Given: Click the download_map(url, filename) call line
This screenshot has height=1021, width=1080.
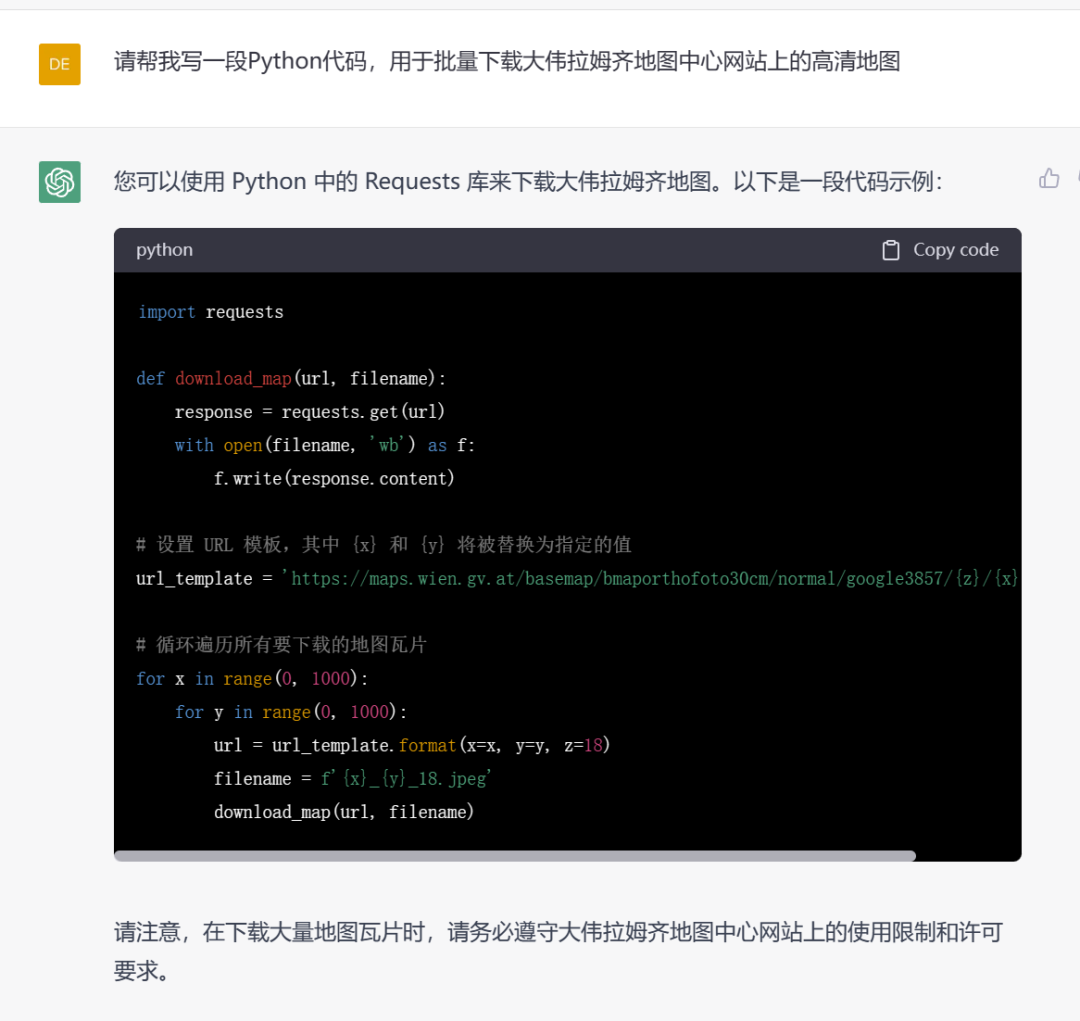Looking at the screenshot, I should tap(344, 812).
